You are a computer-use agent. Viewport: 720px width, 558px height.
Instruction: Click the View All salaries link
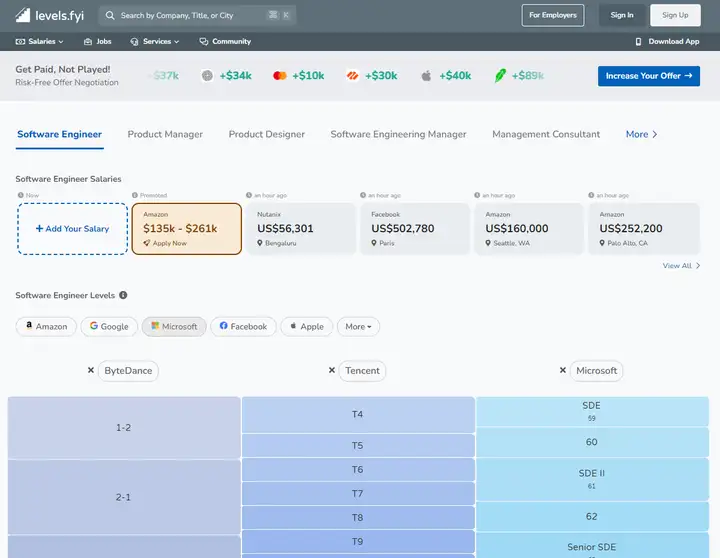pos(681,265)
